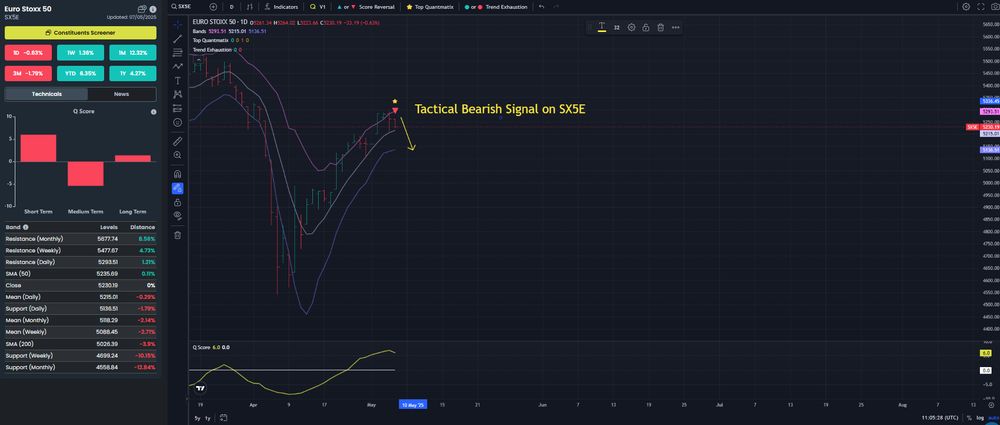
Task: Open the go-to-date calendar icon
Action: point(224,418)
